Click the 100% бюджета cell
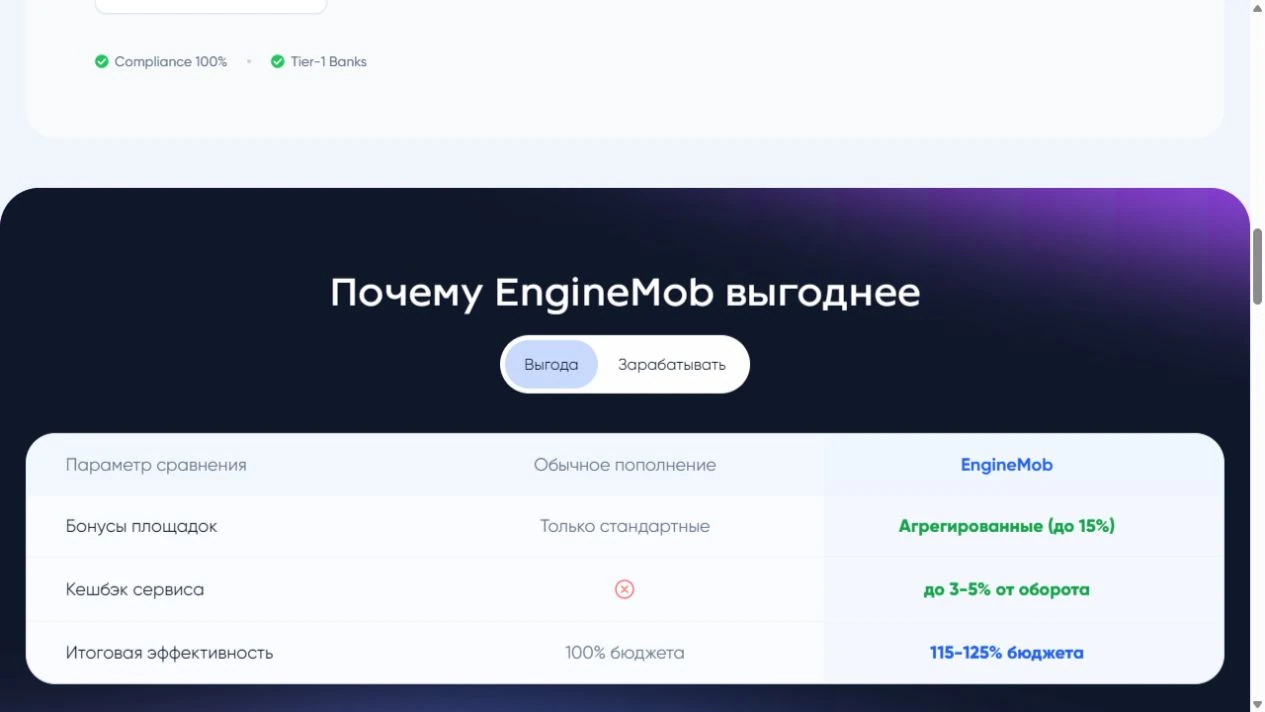 coord(625,653)
